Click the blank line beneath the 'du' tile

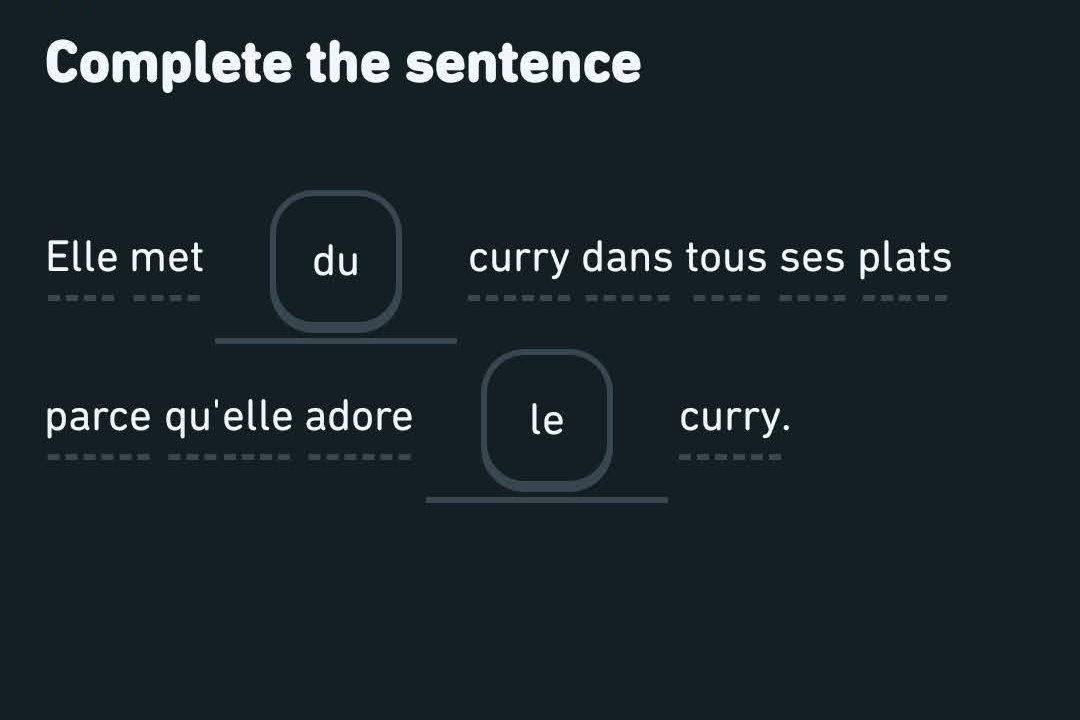click(x=336, y=341)
